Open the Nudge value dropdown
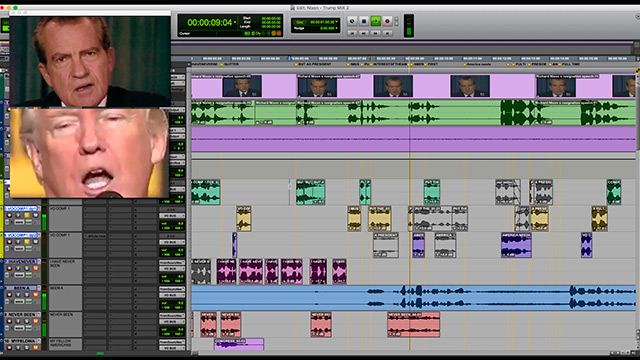This screenshot has height=360, width=640. pos(336,28)
